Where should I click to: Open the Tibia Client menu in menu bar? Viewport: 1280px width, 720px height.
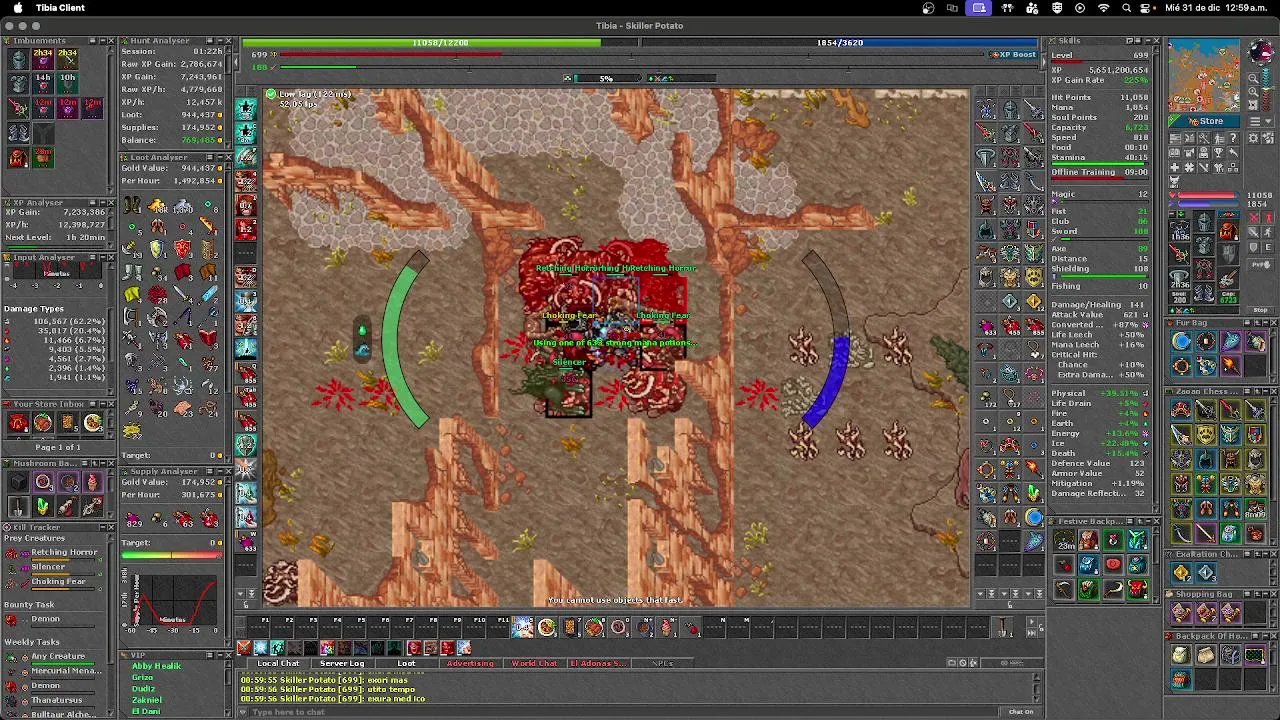pyautogui.click(x=60, y=8)
